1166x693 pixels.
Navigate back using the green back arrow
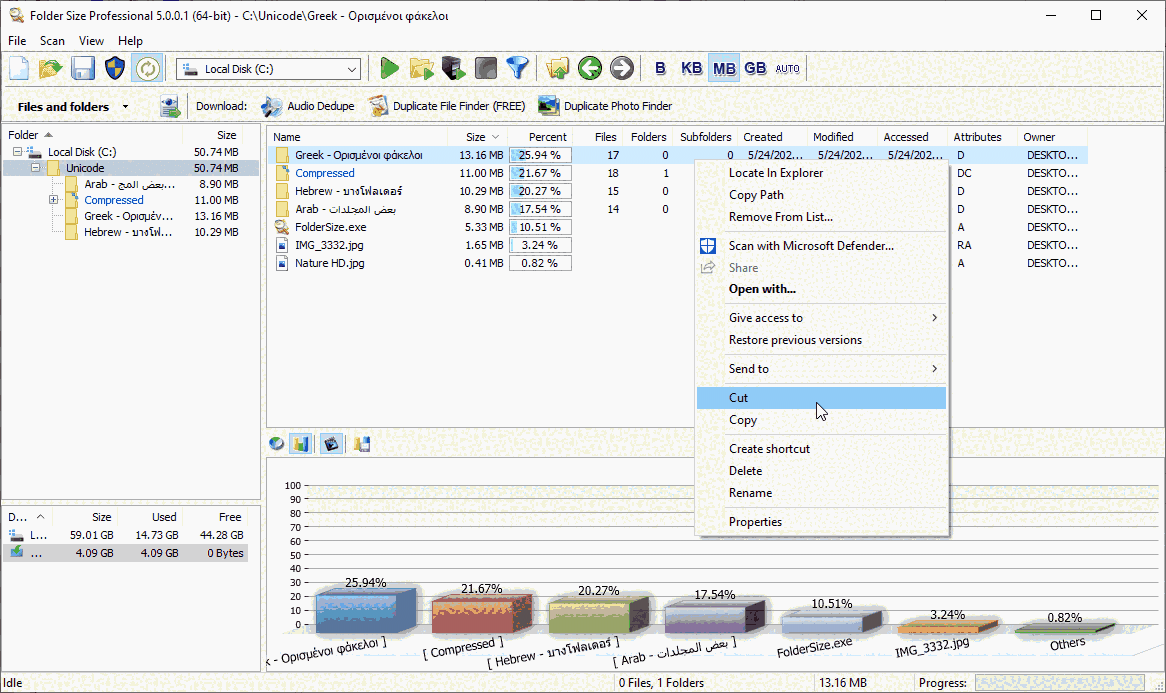coord(590,68)
